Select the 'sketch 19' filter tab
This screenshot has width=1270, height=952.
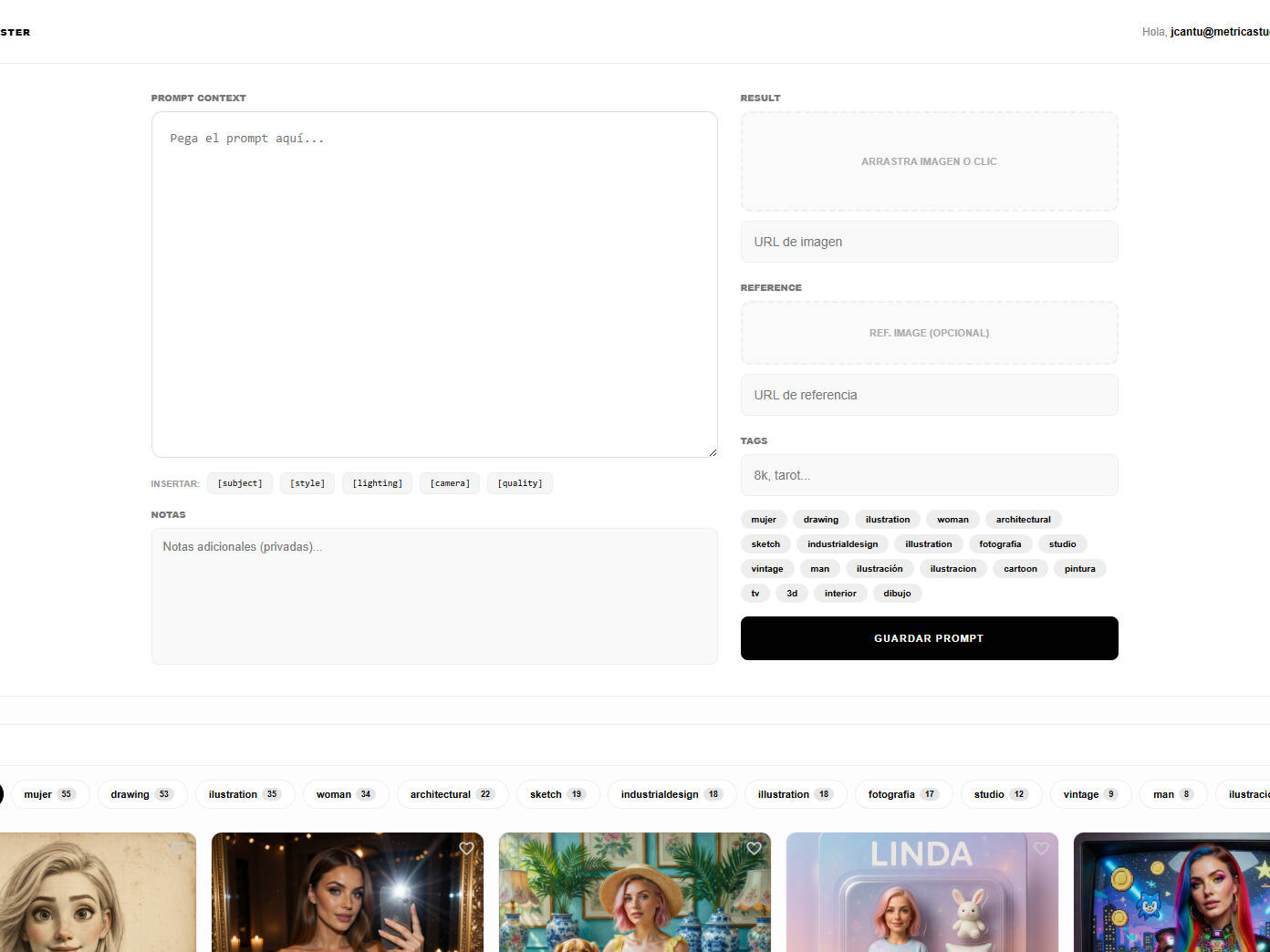pos(557,794)
